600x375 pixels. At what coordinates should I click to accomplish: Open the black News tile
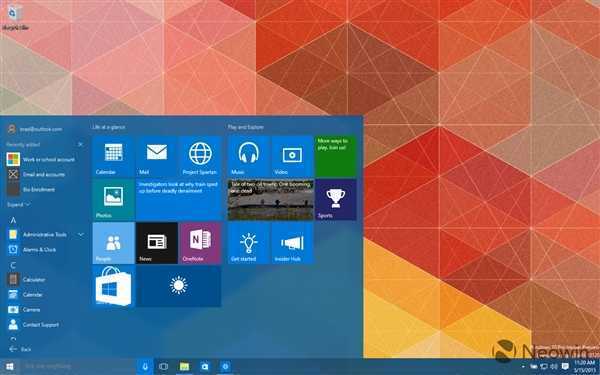point(157,243)
